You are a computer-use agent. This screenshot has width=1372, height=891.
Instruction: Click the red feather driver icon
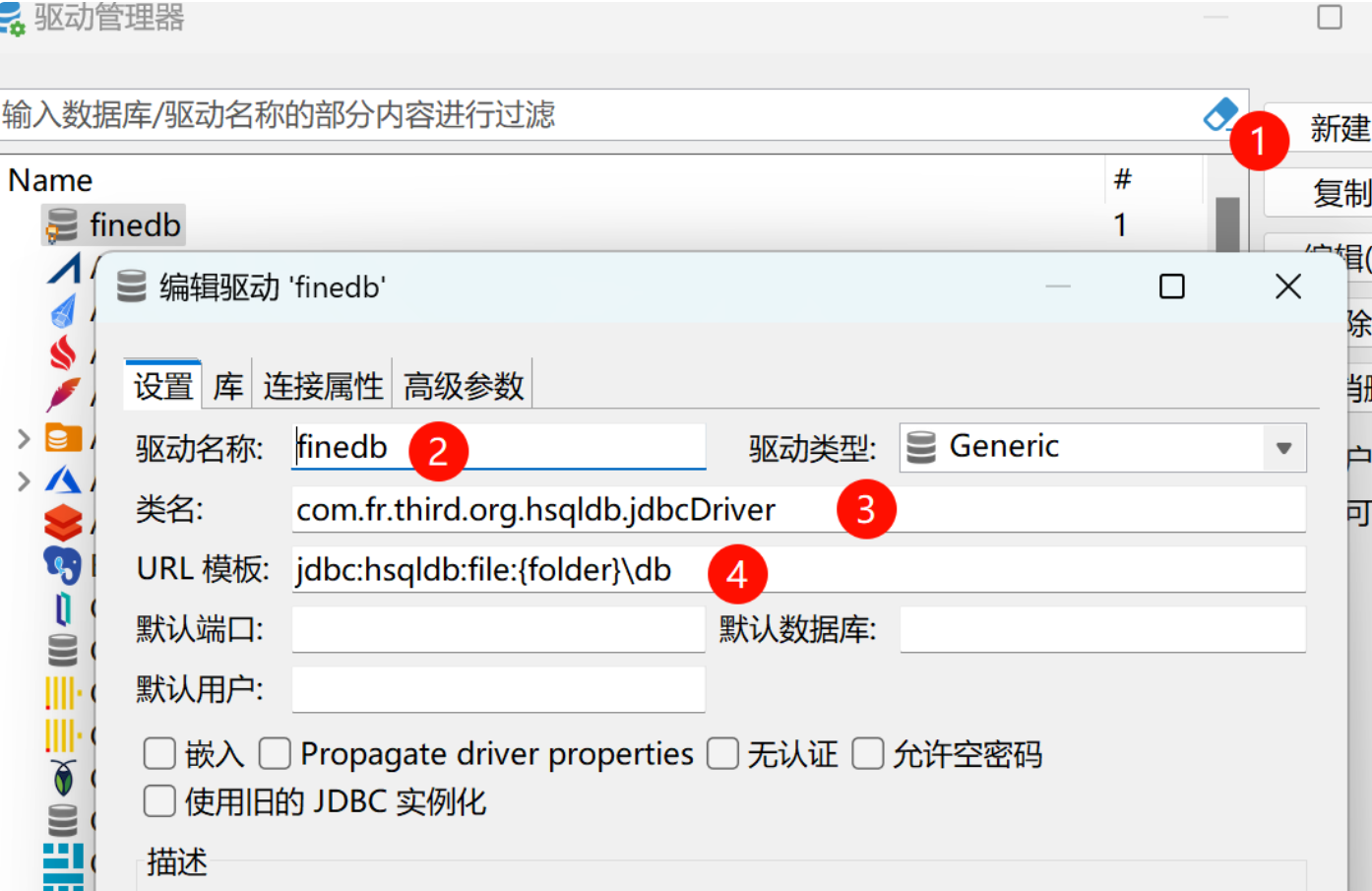tap(63, 395)
